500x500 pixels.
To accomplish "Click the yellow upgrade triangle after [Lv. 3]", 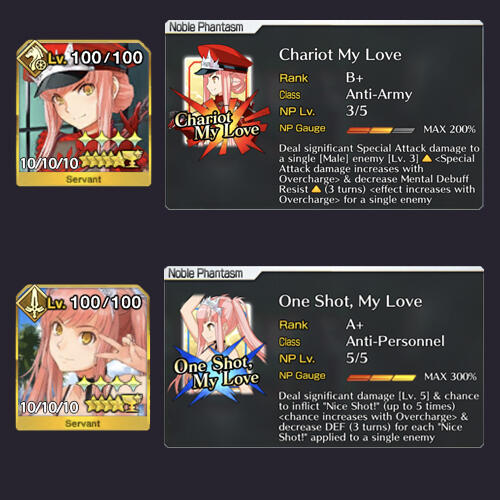I will tap(427, 158).
